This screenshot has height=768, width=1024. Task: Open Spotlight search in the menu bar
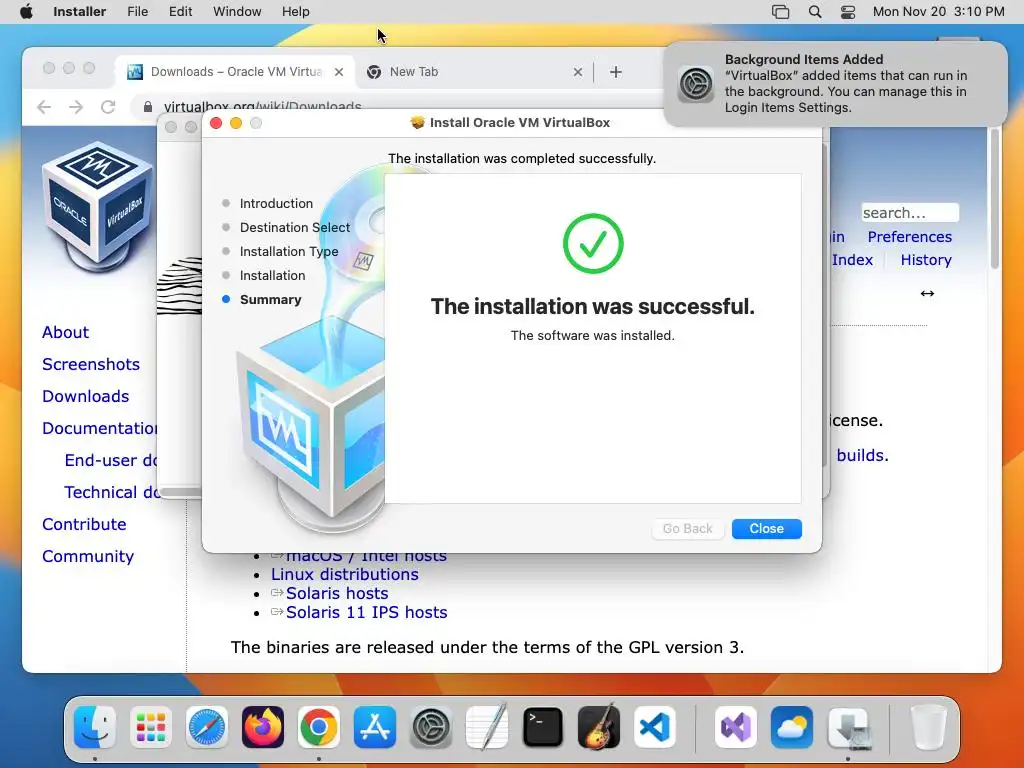coord(814,12)
